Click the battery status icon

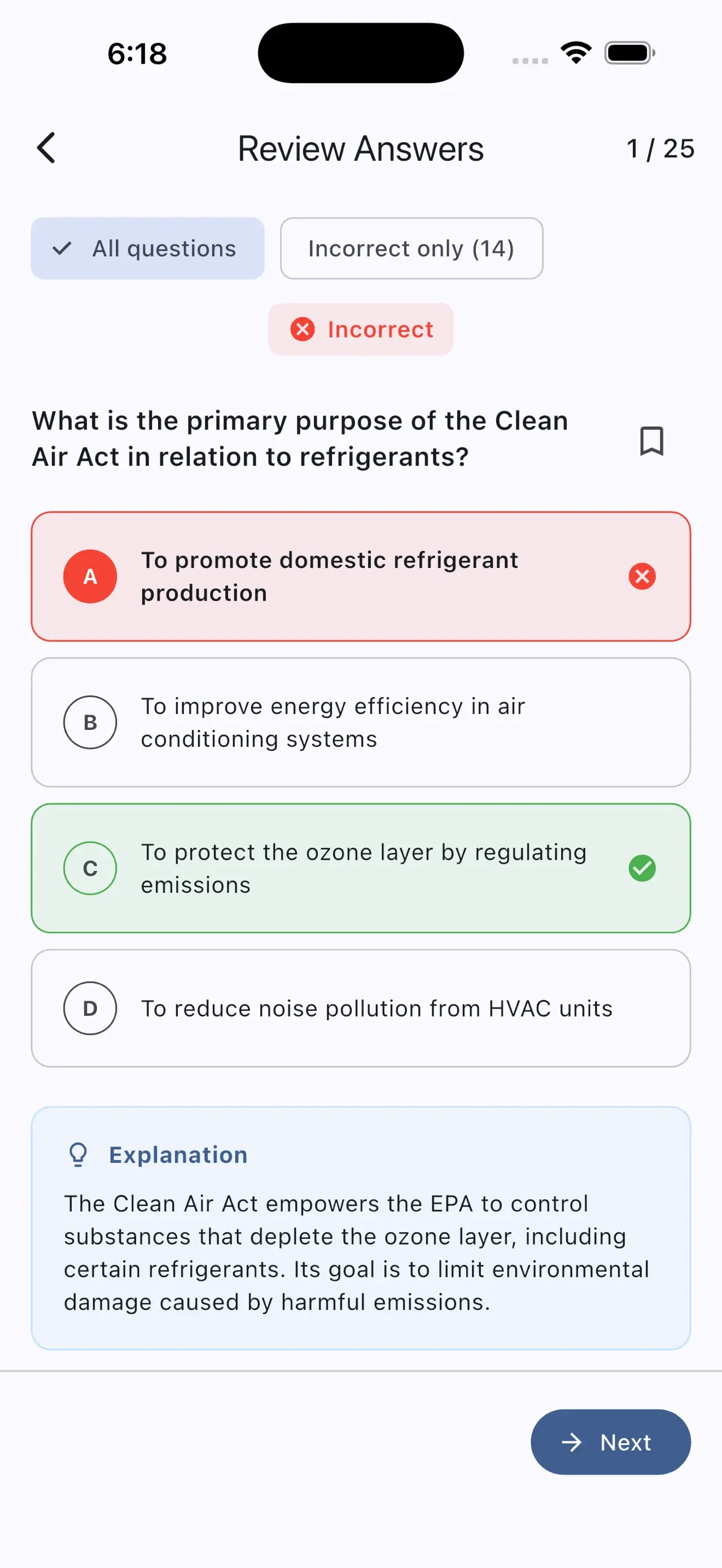point(629,53)
